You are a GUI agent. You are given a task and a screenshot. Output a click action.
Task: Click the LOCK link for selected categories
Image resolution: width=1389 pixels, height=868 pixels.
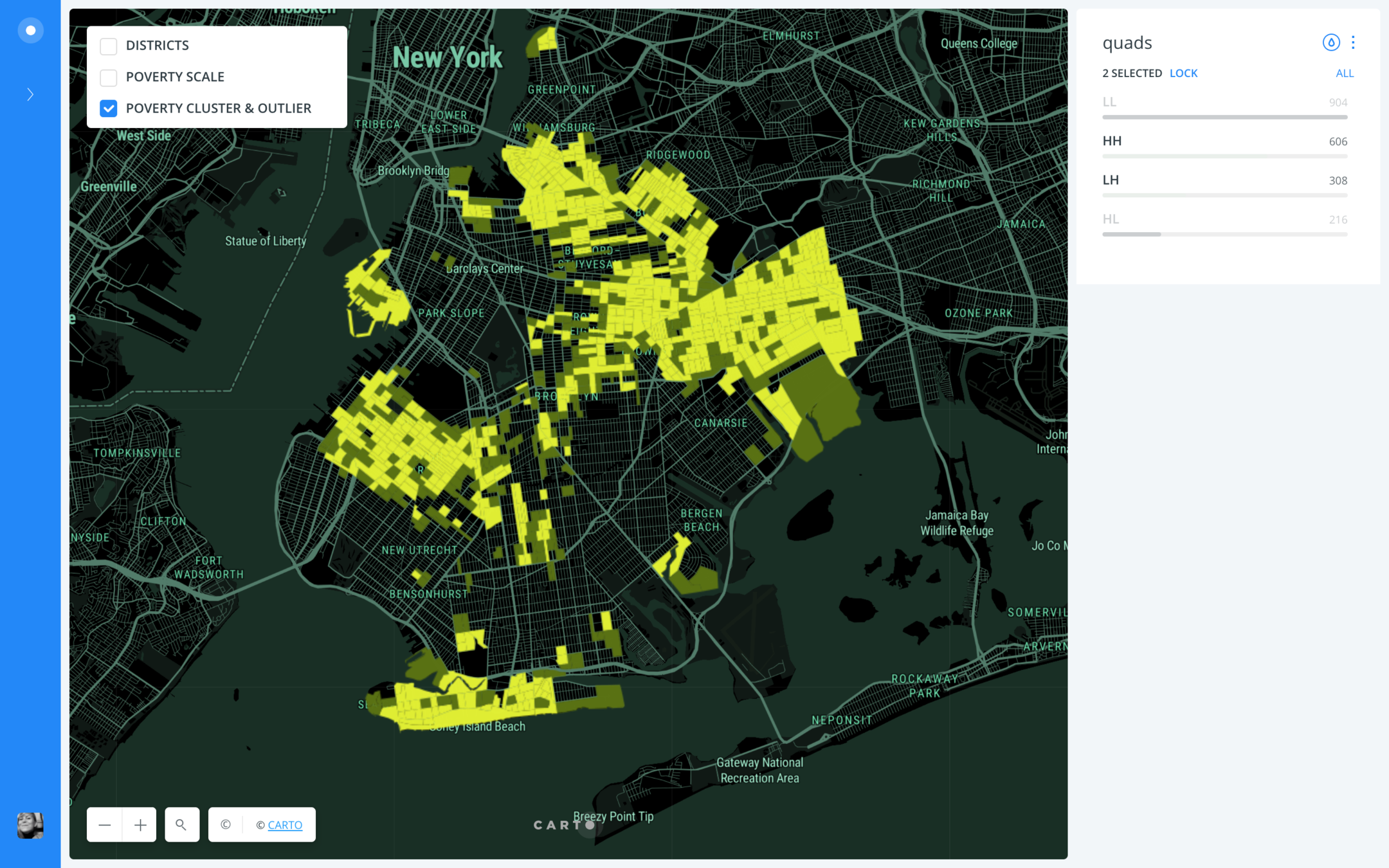1183,73
